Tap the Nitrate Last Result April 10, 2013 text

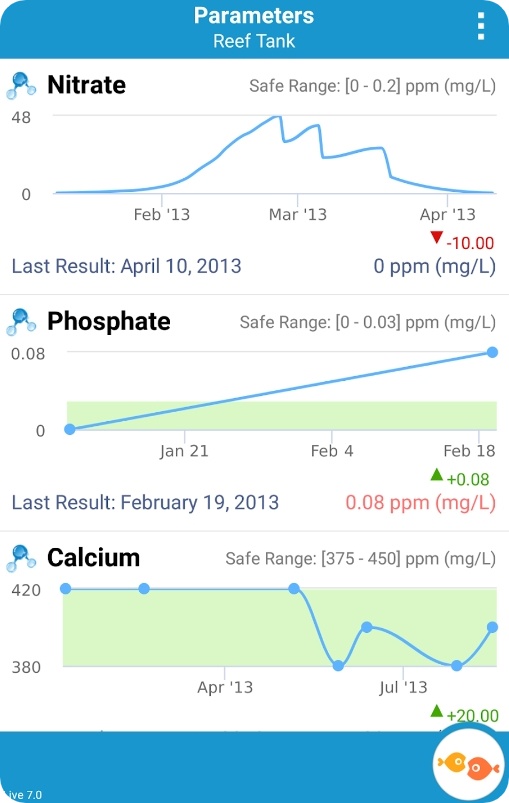[x=126, y=266]
